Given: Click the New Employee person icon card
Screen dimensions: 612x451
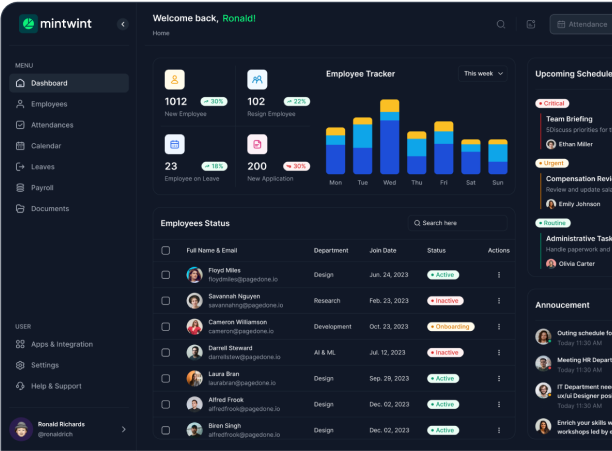Looking at the screenshot, I should click(174, 80).
